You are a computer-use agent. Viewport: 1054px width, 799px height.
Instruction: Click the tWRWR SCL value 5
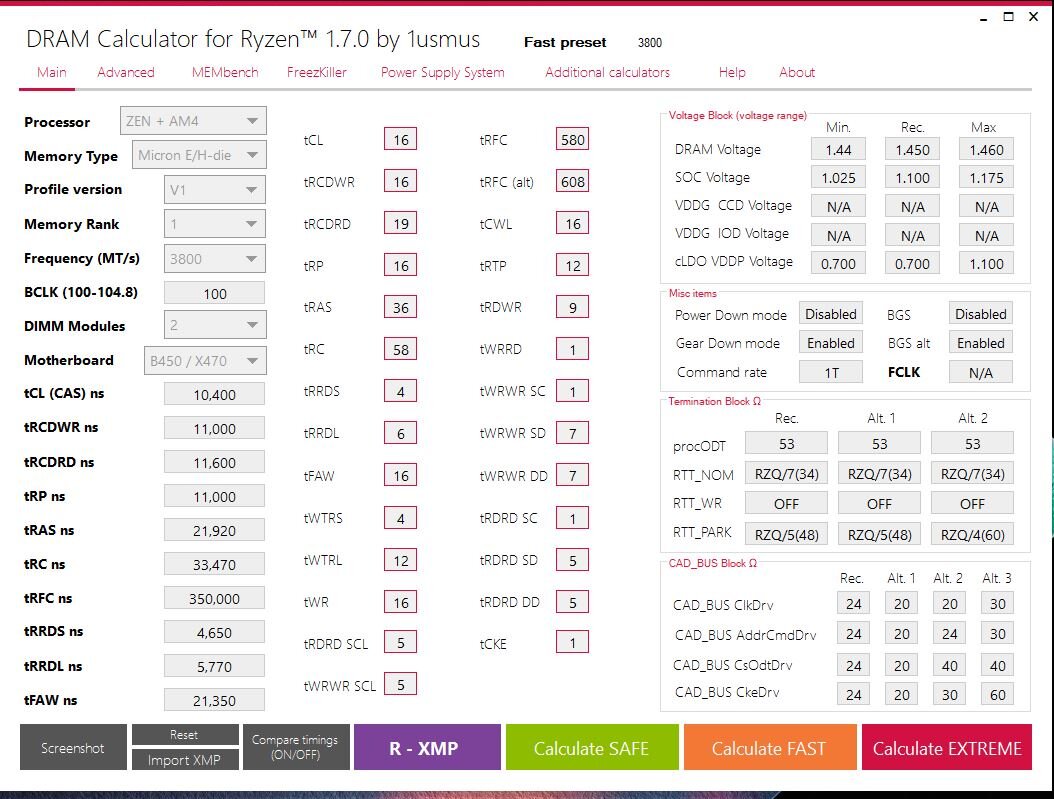(401, 685)
